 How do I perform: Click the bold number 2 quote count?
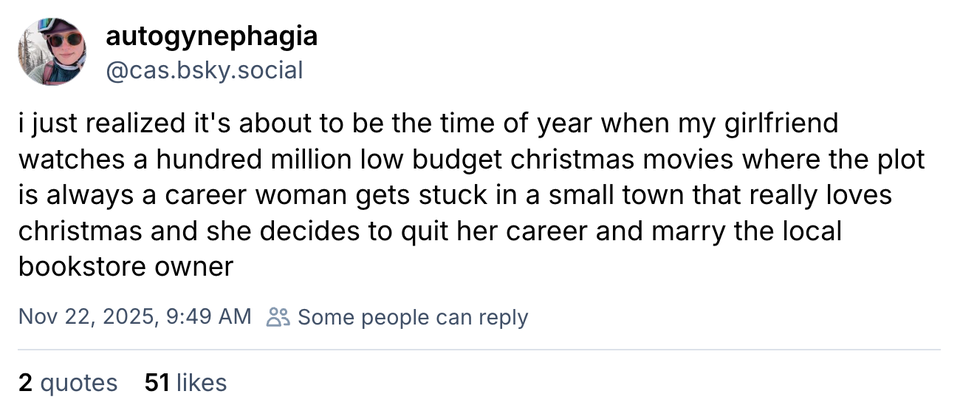point(25,382)
